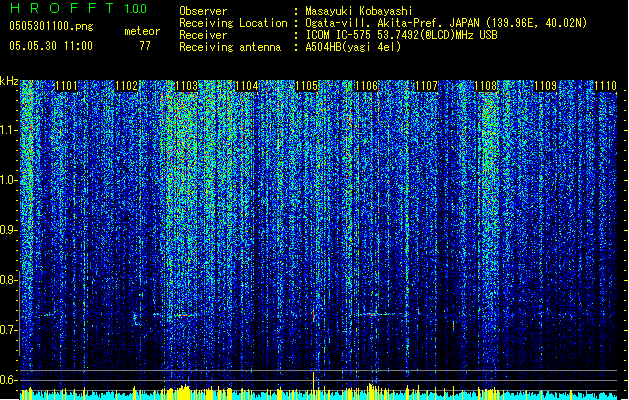Click the 1103 time marker
The height and width of the screenshot is (400, 629).
point(187,86)
